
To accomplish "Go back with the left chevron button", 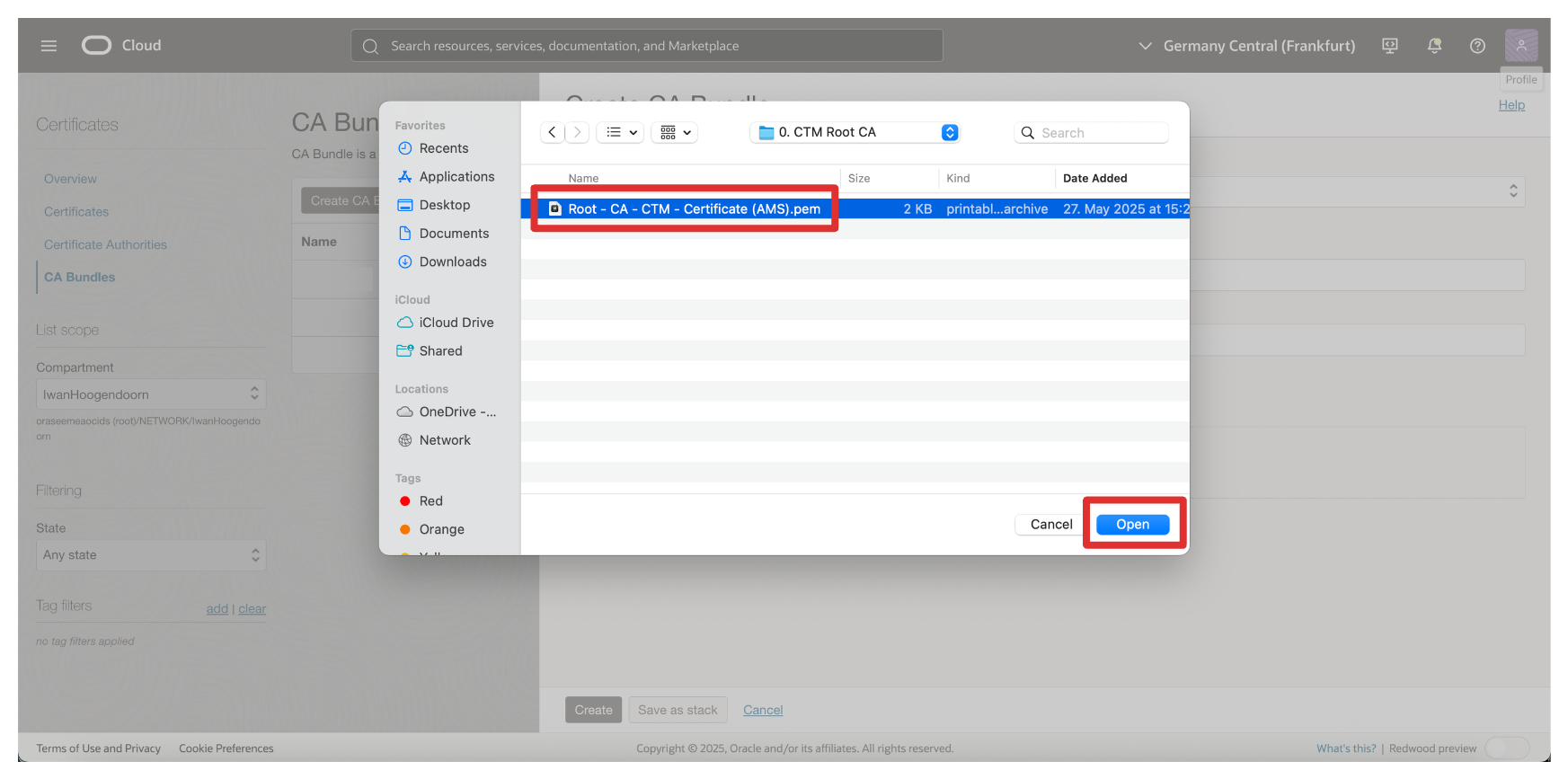I will tap(553, 133).
